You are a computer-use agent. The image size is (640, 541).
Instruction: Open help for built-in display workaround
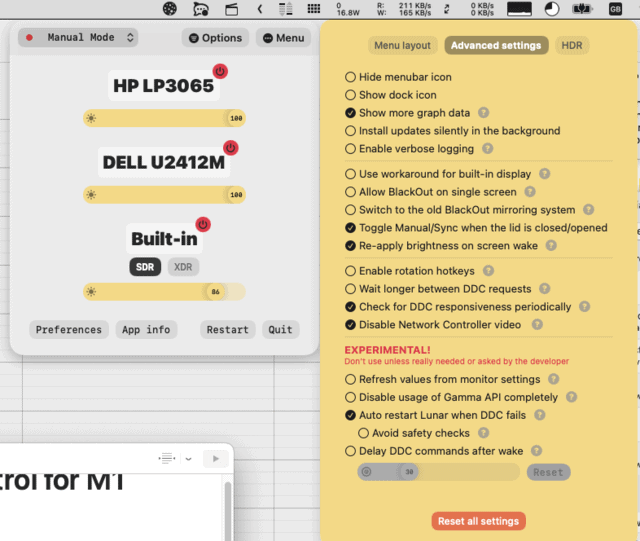coord(544,174)
